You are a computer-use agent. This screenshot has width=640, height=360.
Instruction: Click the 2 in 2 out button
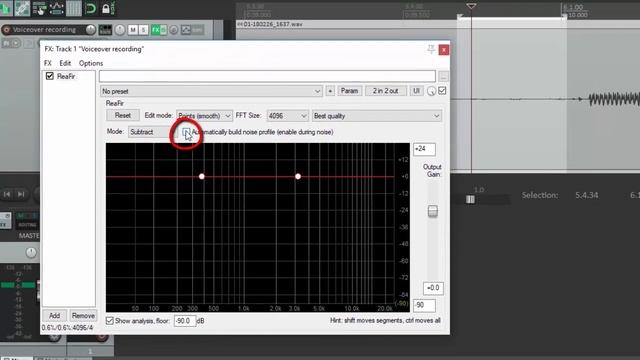coord(385,91)
